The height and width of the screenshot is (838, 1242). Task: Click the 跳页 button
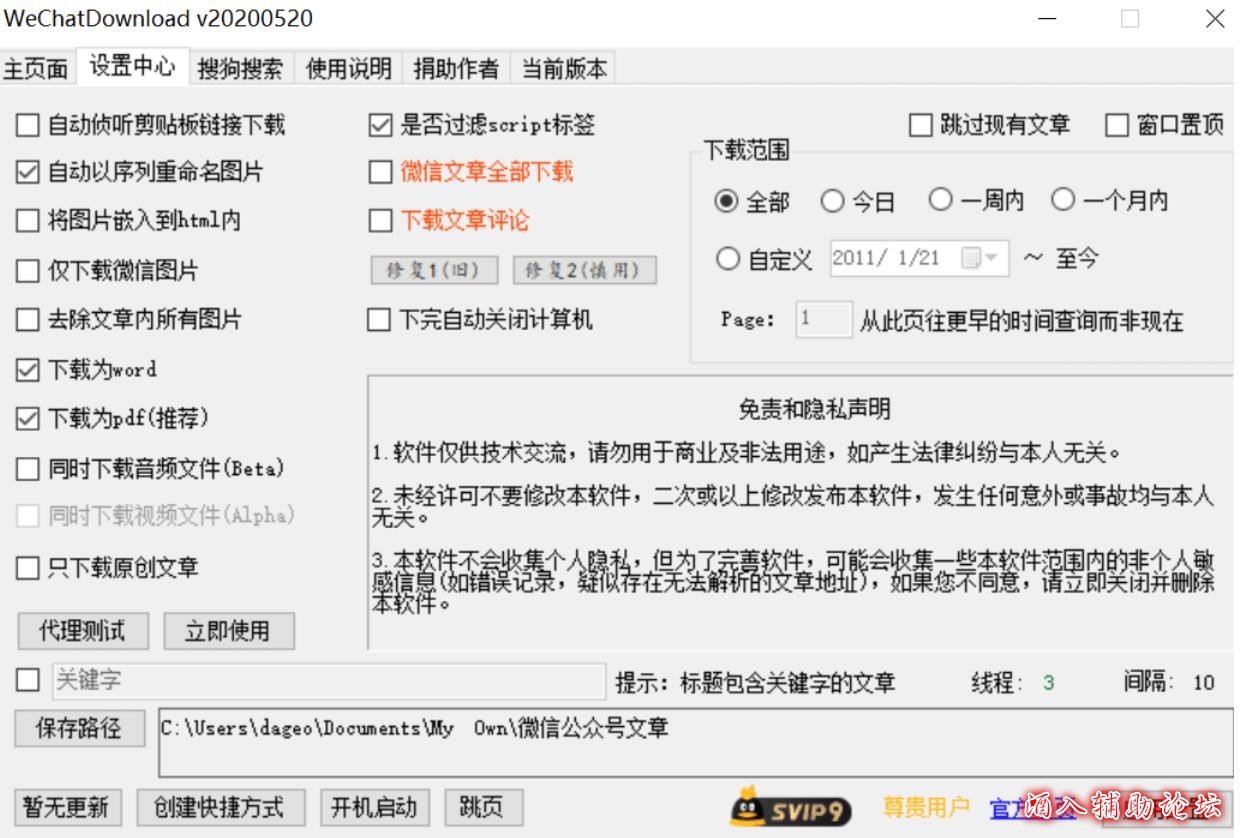coord(483,807)
